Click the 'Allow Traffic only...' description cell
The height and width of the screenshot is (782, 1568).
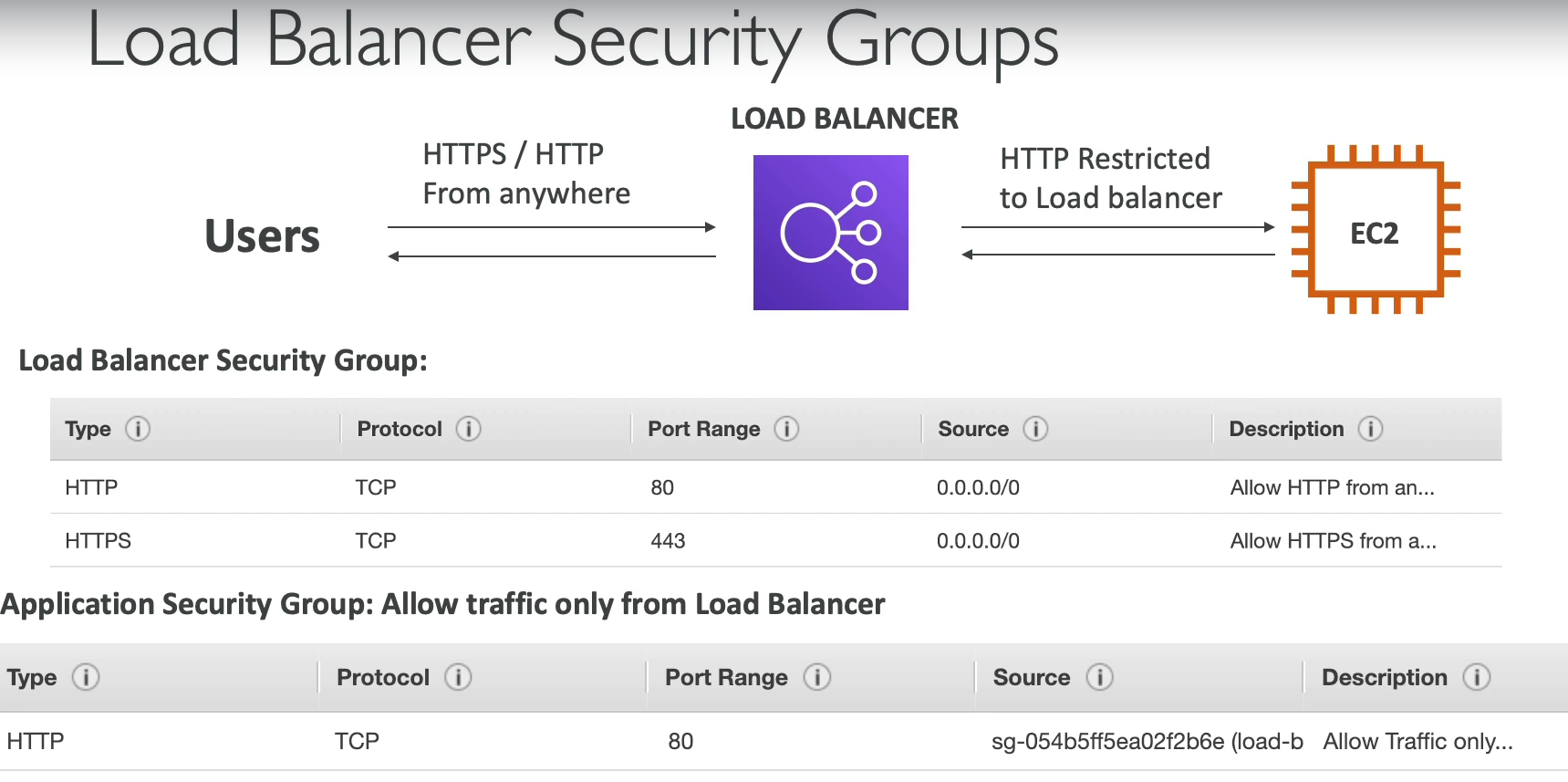(1417, 742)
